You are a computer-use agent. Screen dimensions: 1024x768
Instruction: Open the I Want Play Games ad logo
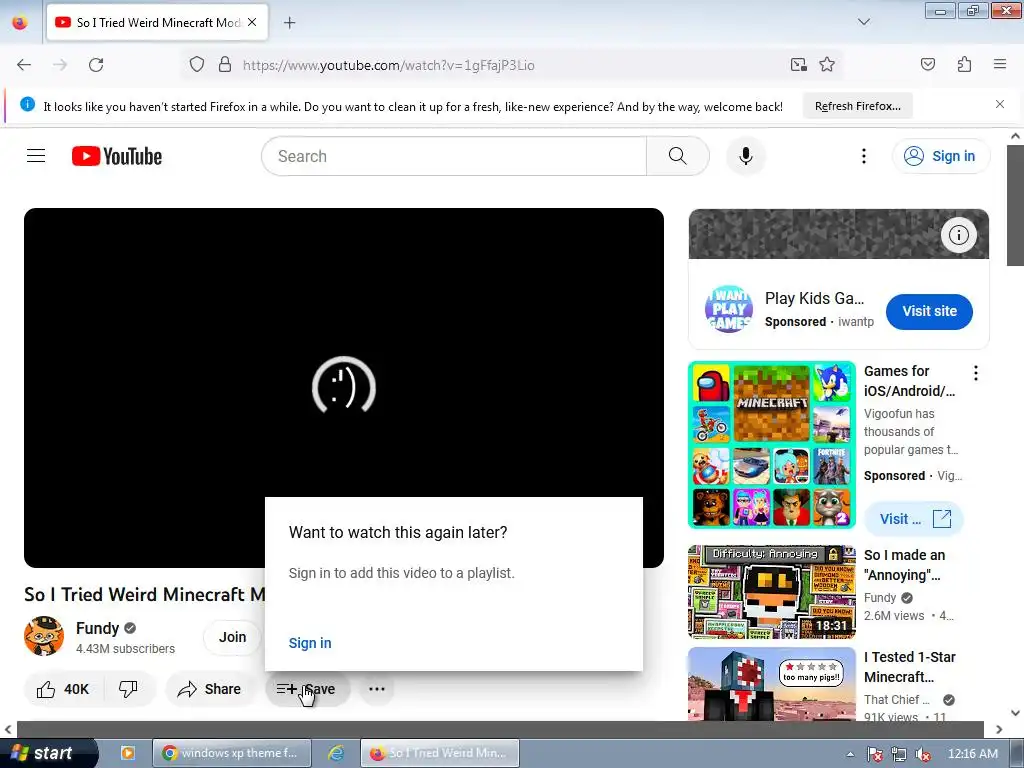728,309
